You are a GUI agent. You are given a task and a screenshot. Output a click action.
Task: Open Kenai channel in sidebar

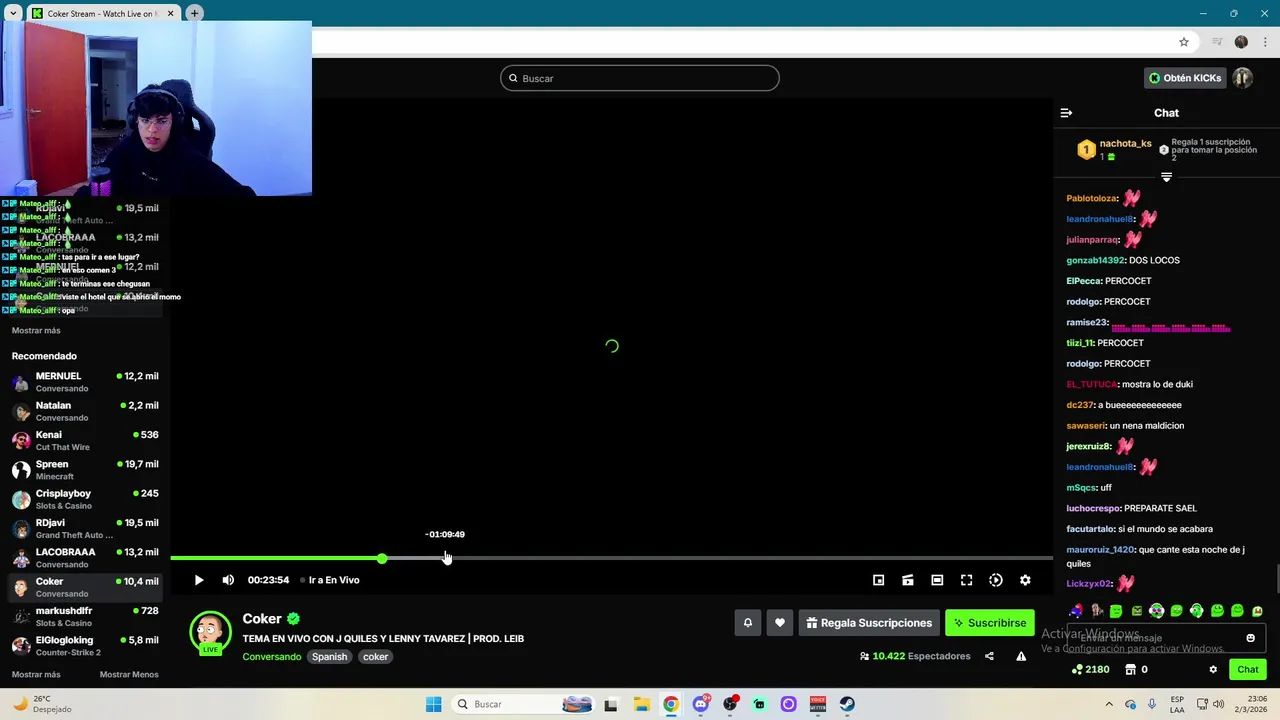(x=85, y=441)
